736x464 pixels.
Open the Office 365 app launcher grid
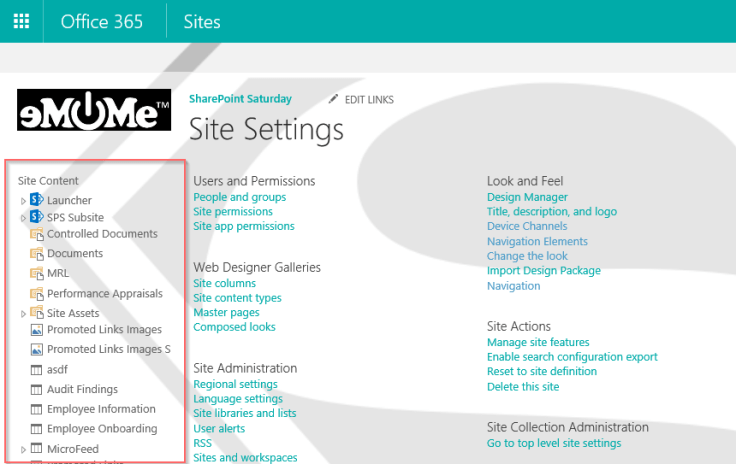pyautogui.click(x=21, y=21)
